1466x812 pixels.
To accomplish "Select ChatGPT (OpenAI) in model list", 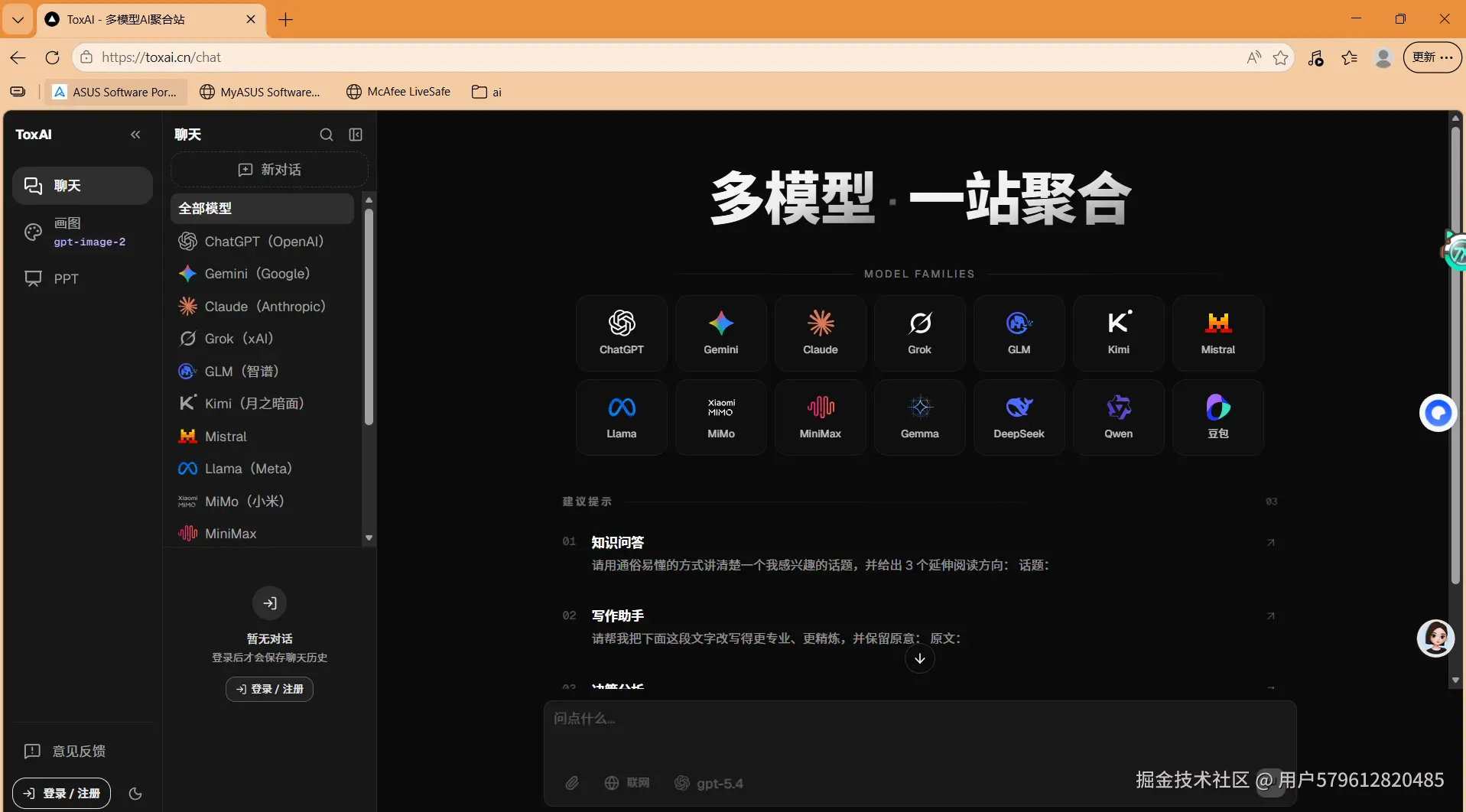I will (262, 241).
